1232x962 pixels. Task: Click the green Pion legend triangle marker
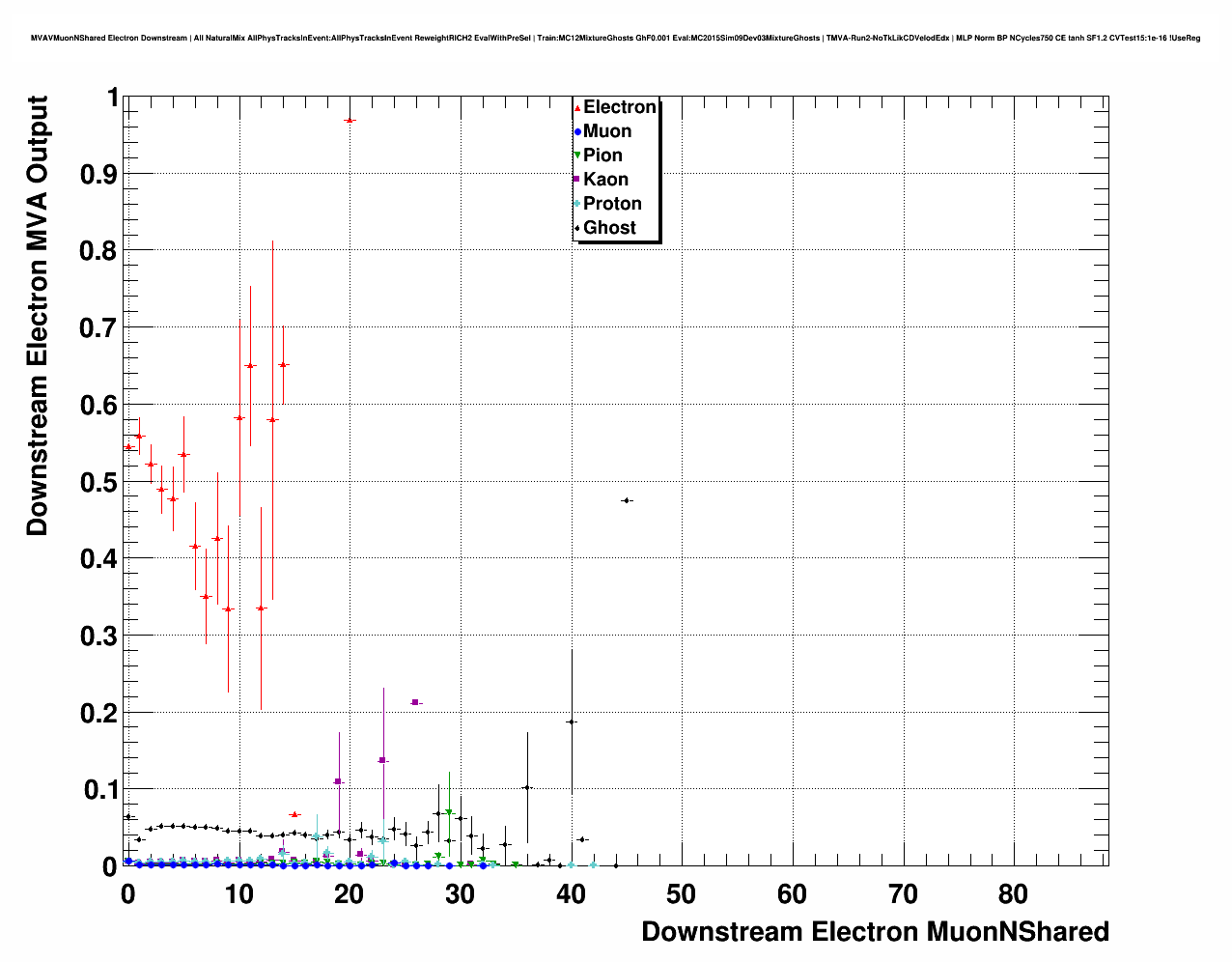pos(577,156)
